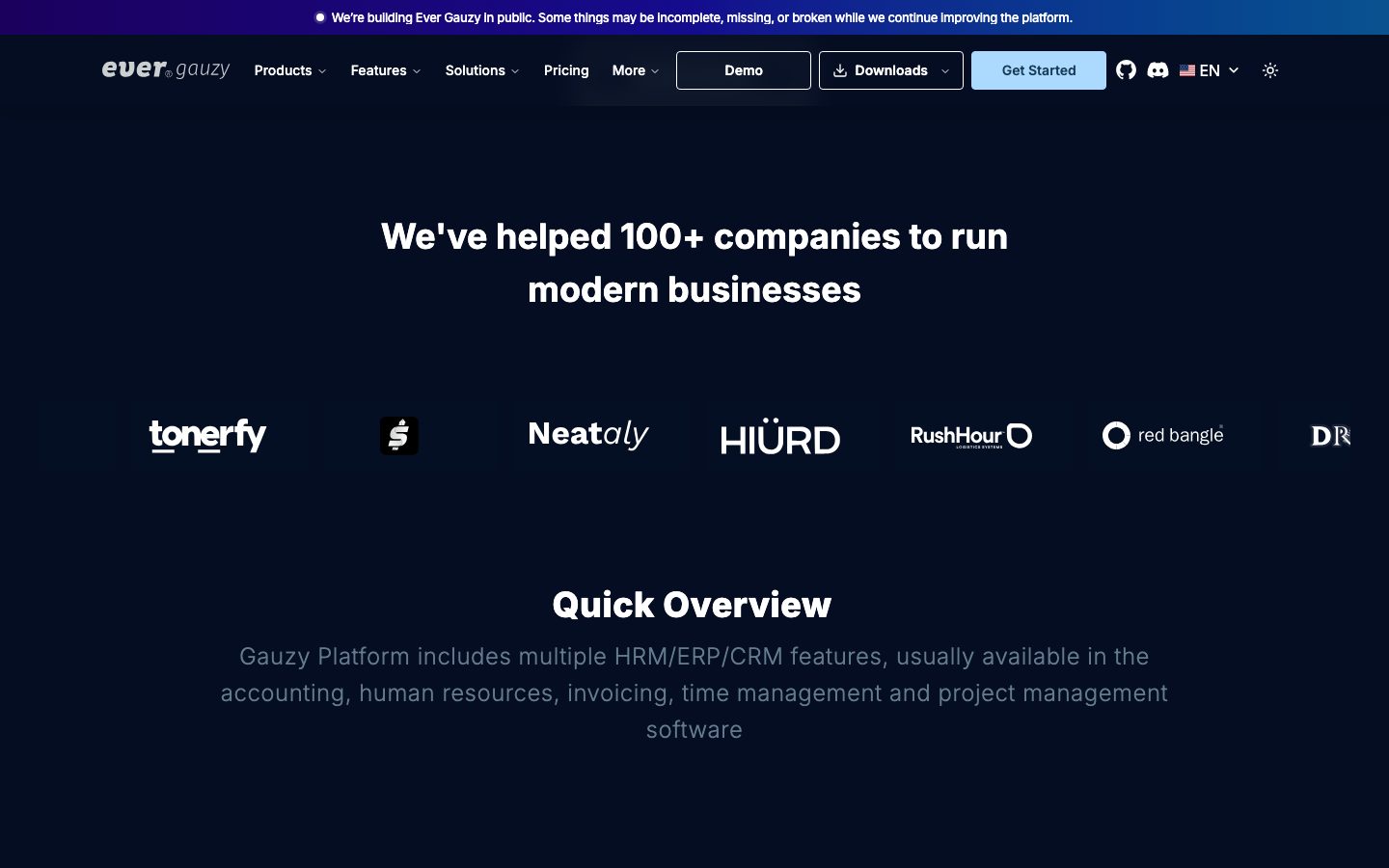Select the Neataly logo
Screen dimensions: 1389x868
[588, 435]
